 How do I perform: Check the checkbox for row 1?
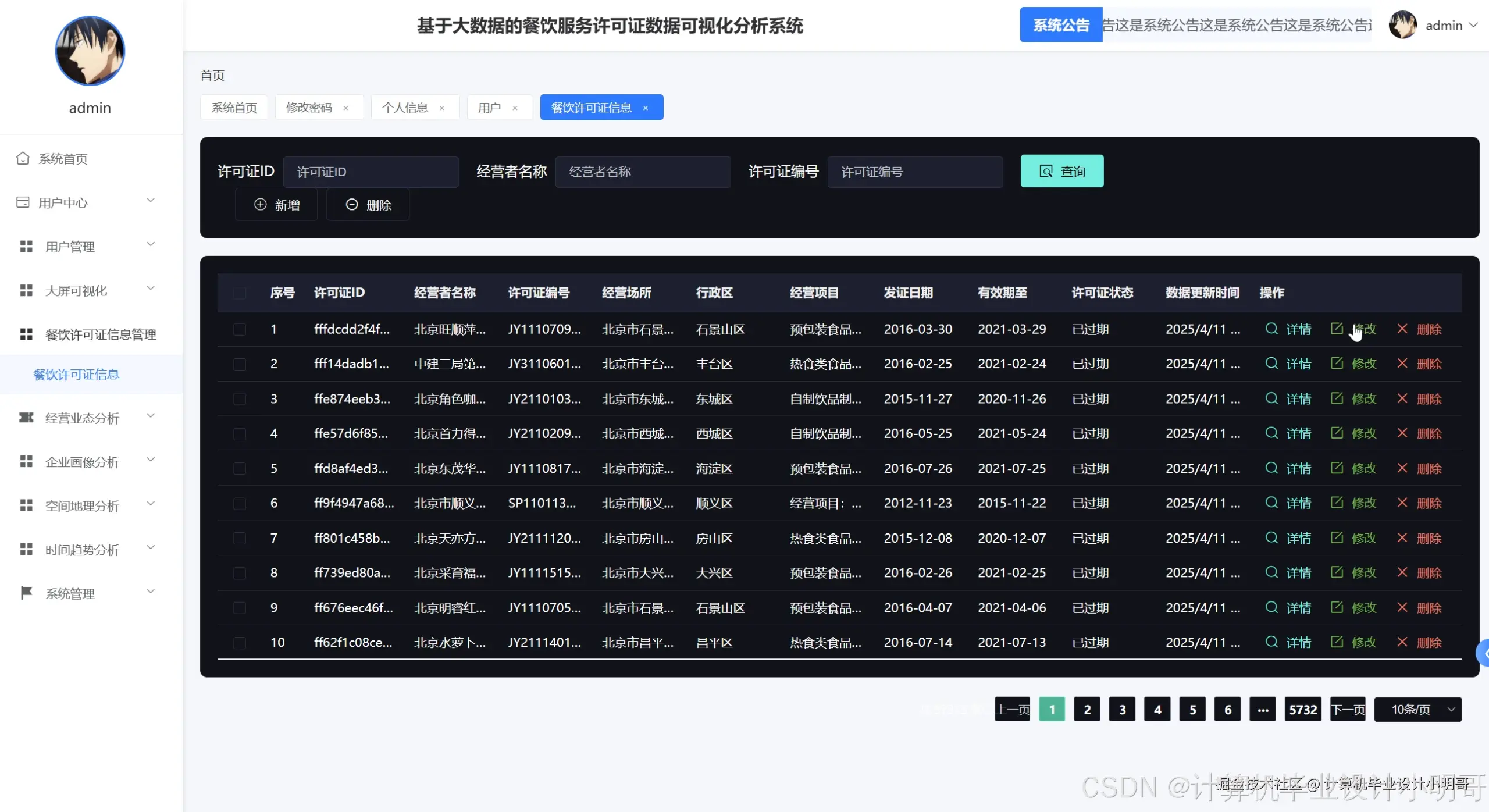tap(239, 329)
